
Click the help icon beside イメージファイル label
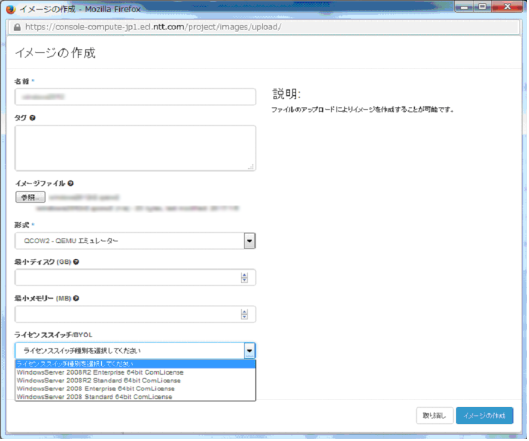click(71, 183)
